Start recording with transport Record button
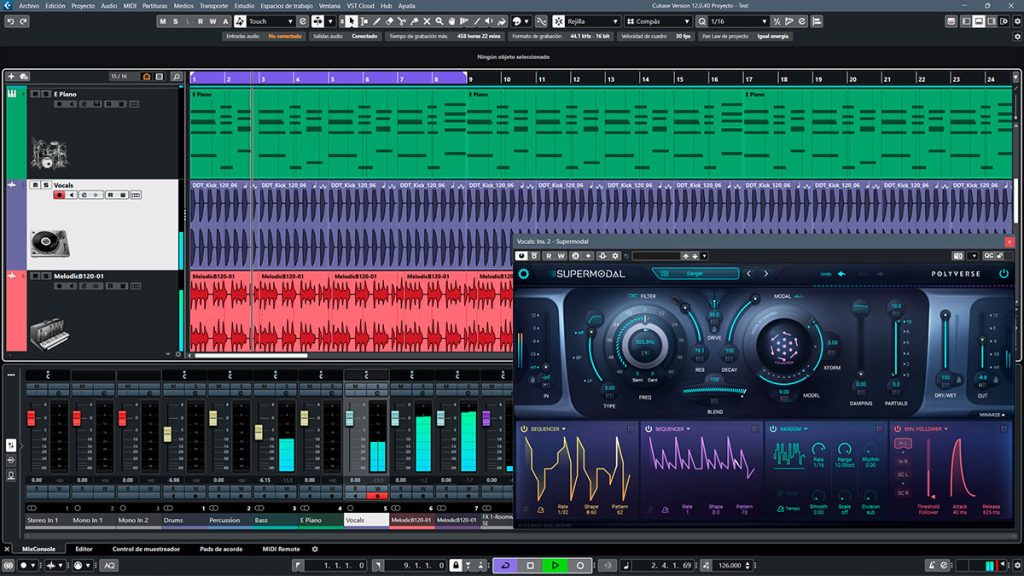 [580, 566]
